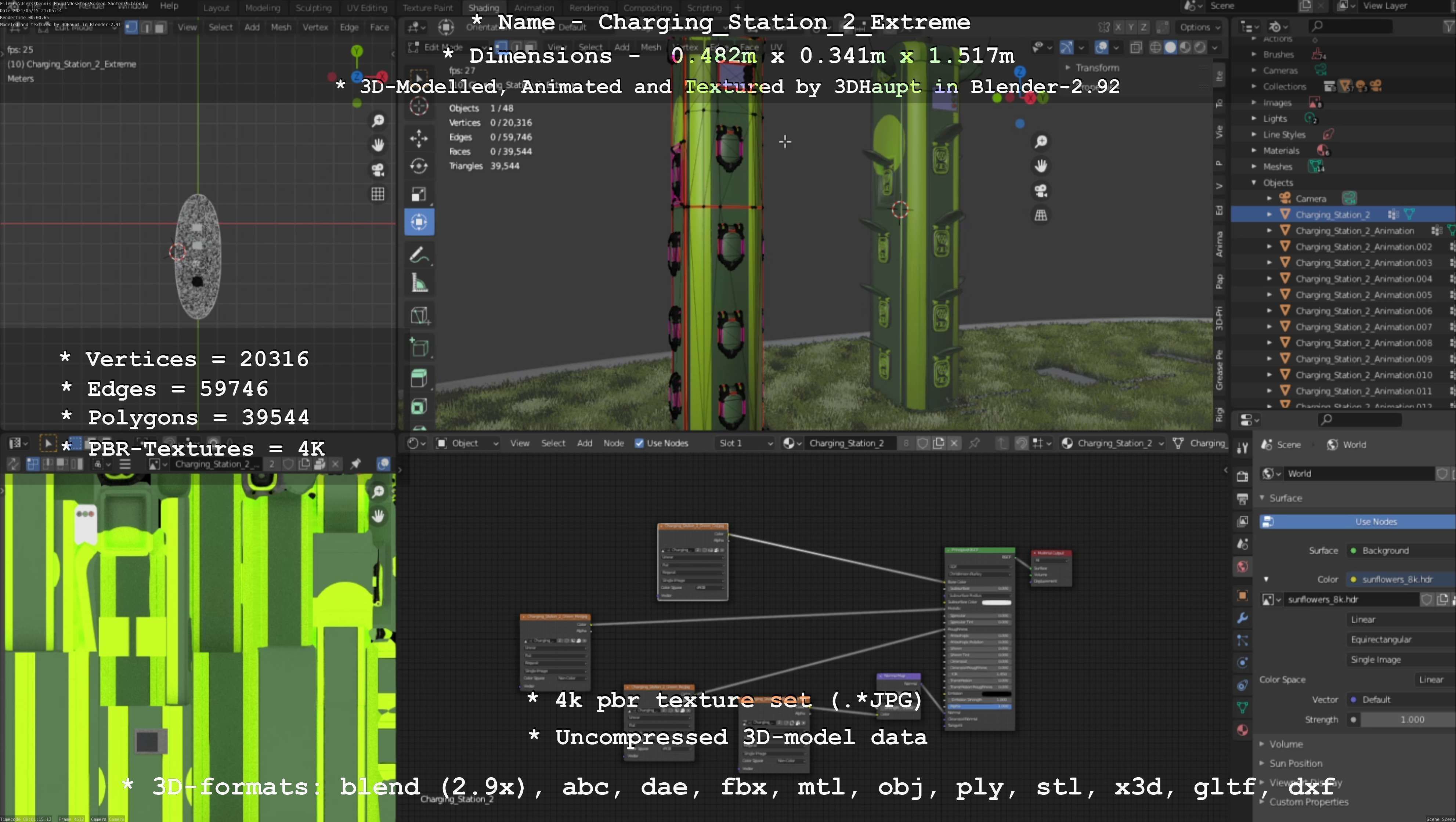The image size is (1456, 822).
Task: Switch perspective/orthographic grid icon in right viewport
Action: point(1041,215)
